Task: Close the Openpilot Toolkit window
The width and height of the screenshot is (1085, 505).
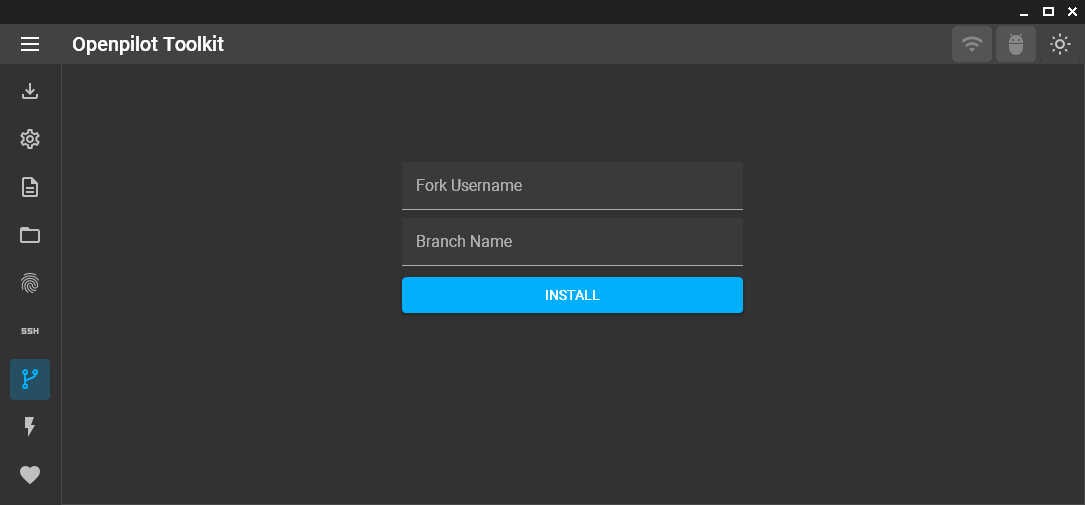Action: [1073, 12]
